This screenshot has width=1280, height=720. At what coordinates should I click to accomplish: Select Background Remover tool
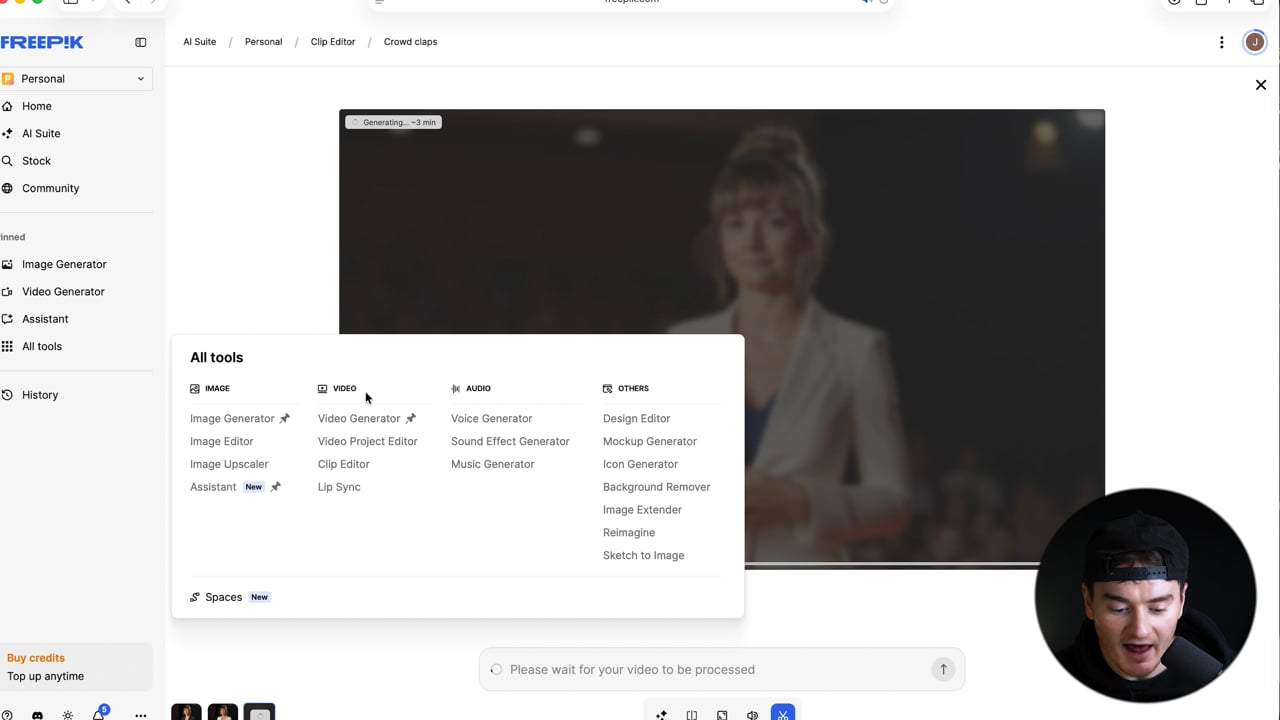[656, 487]
